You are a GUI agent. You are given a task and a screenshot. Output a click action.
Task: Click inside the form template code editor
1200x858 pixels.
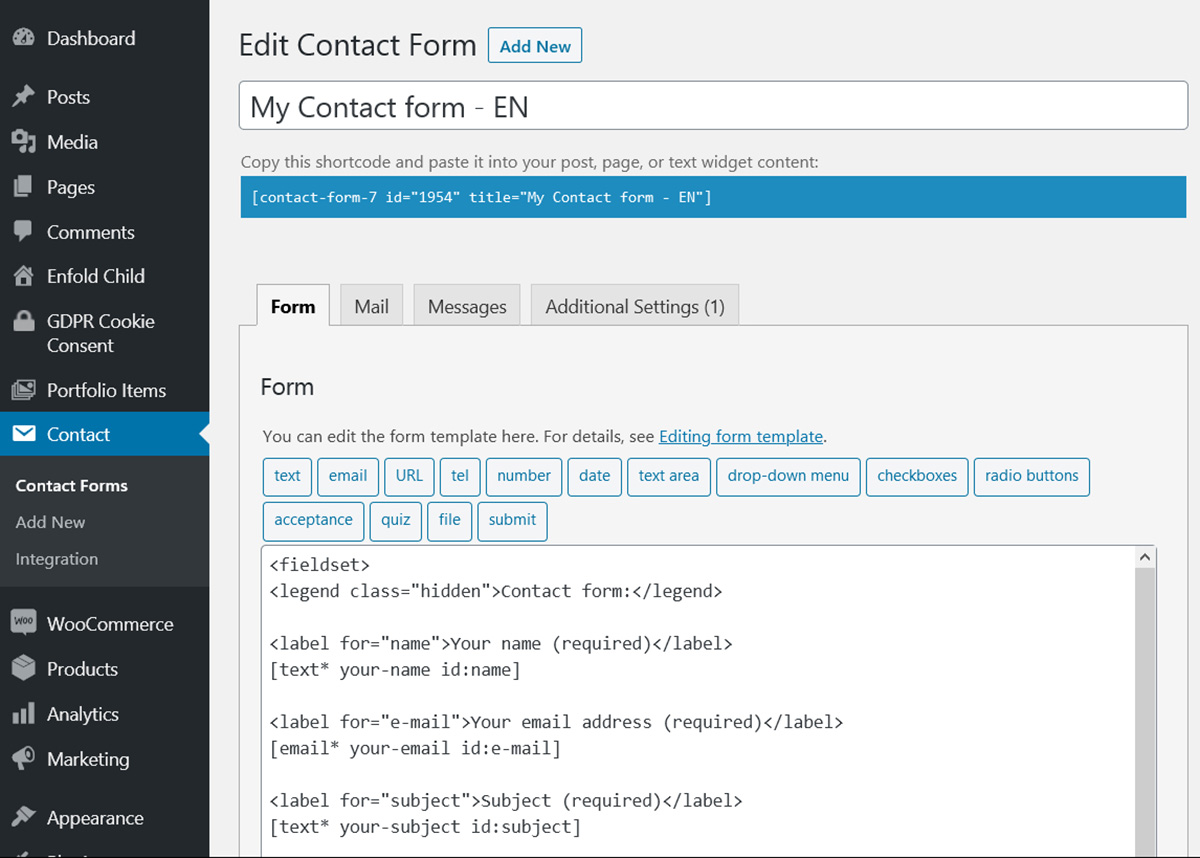coord(700,700)
